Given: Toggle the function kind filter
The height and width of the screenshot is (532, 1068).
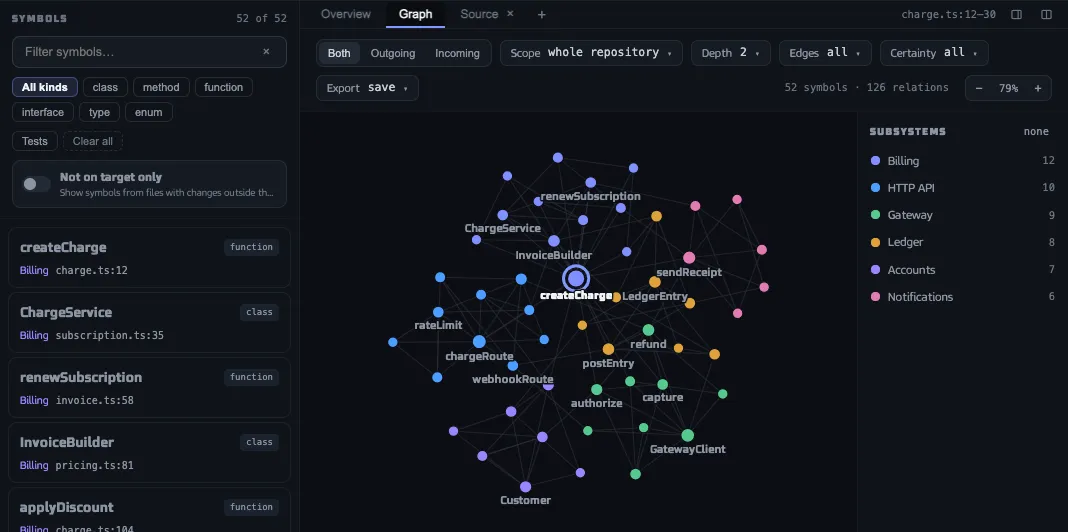Looking at the screenshot, I should [223, 87].
